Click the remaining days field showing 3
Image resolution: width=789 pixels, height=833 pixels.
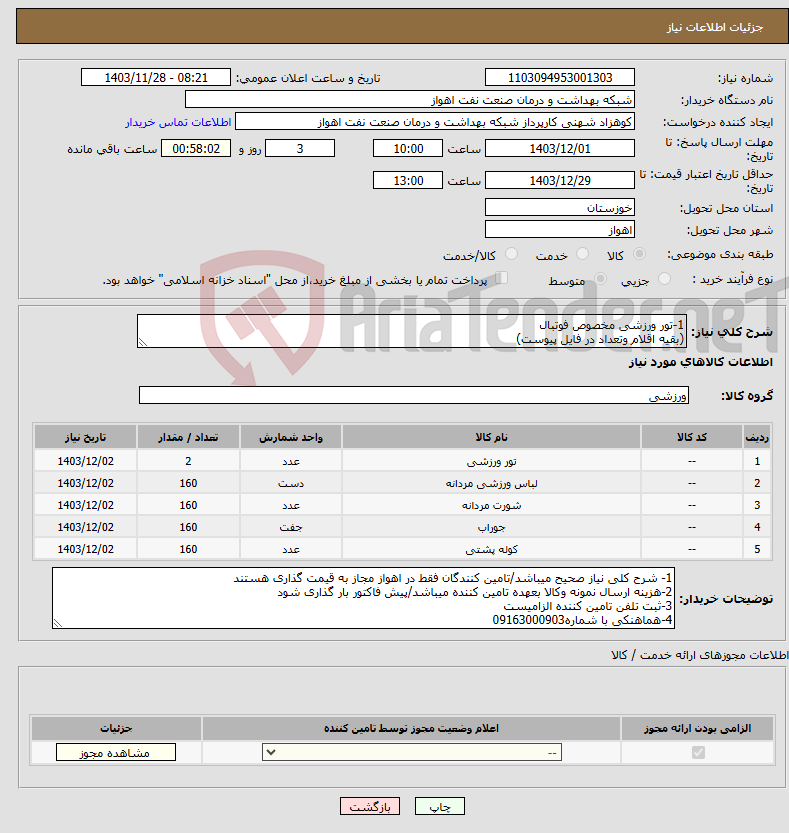pos(300,149)
